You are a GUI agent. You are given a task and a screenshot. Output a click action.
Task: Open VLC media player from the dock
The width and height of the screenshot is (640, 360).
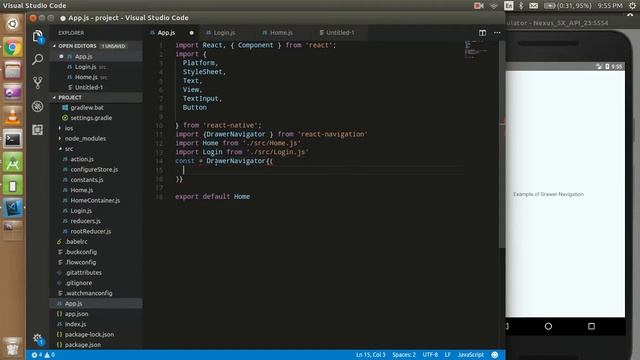(x=13, y=117)
